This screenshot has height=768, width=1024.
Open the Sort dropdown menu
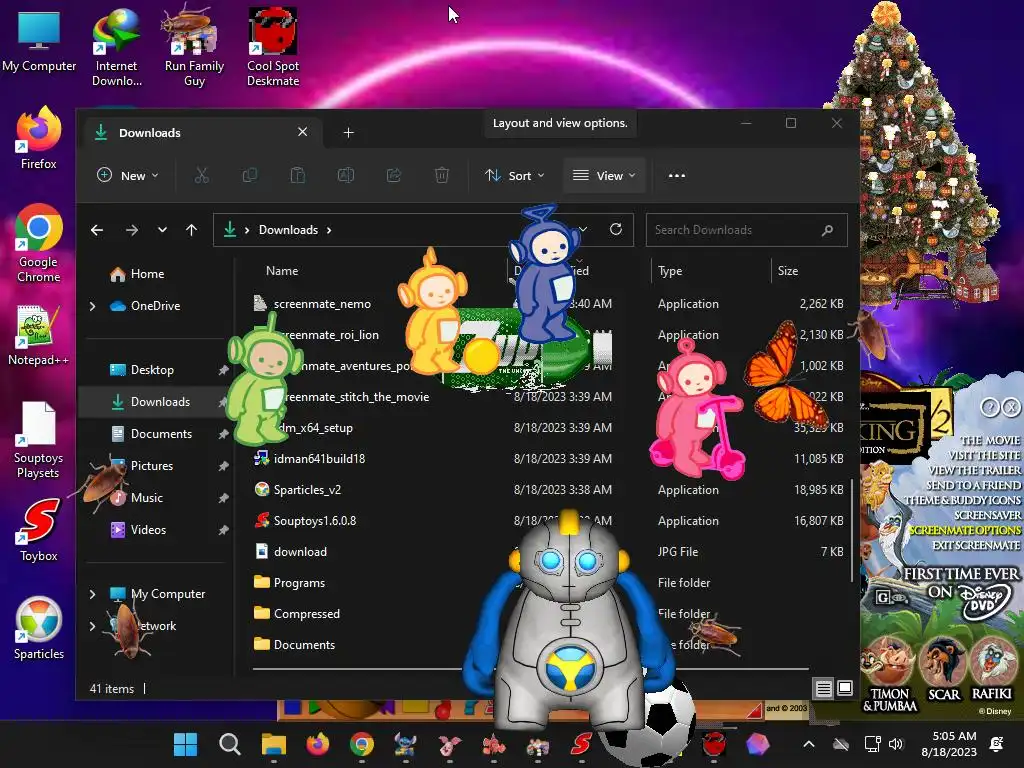coord(515,175)
